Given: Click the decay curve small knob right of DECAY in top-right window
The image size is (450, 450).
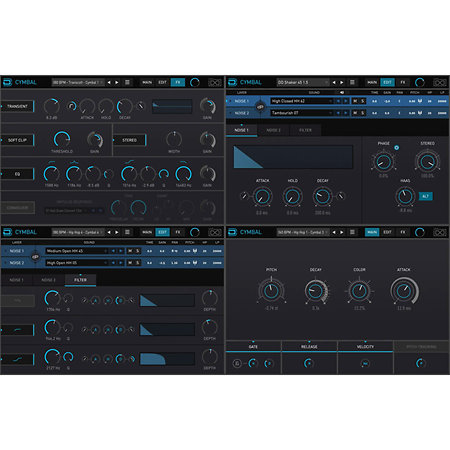Looking at the screenshot, I should 341,196.
